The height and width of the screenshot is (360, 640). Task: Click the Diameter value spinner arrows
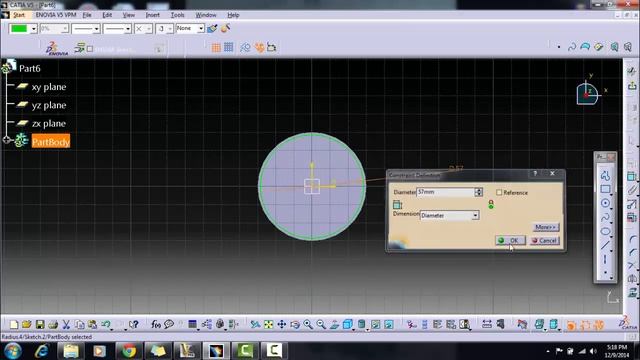pos(478,192)
